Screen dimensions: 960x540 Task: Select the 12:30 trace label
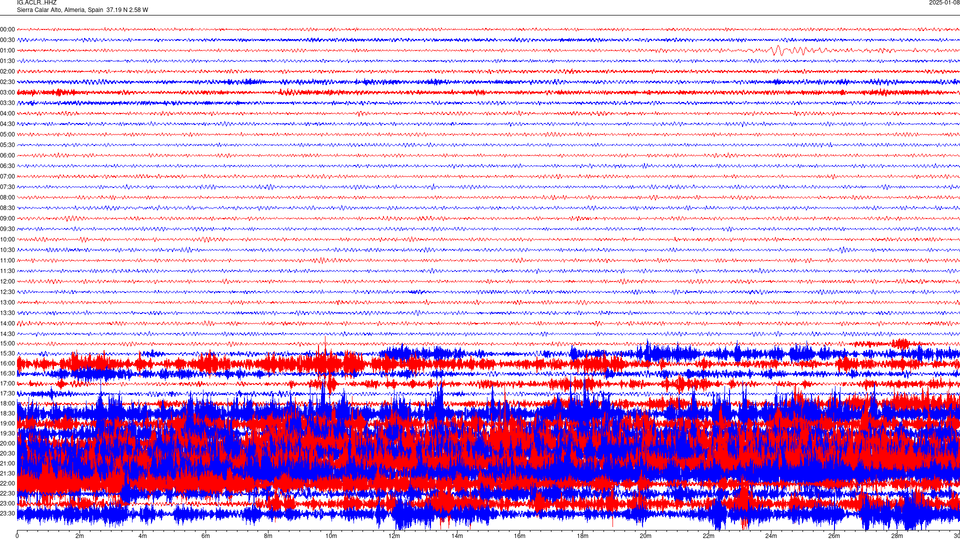click(7, 292)
